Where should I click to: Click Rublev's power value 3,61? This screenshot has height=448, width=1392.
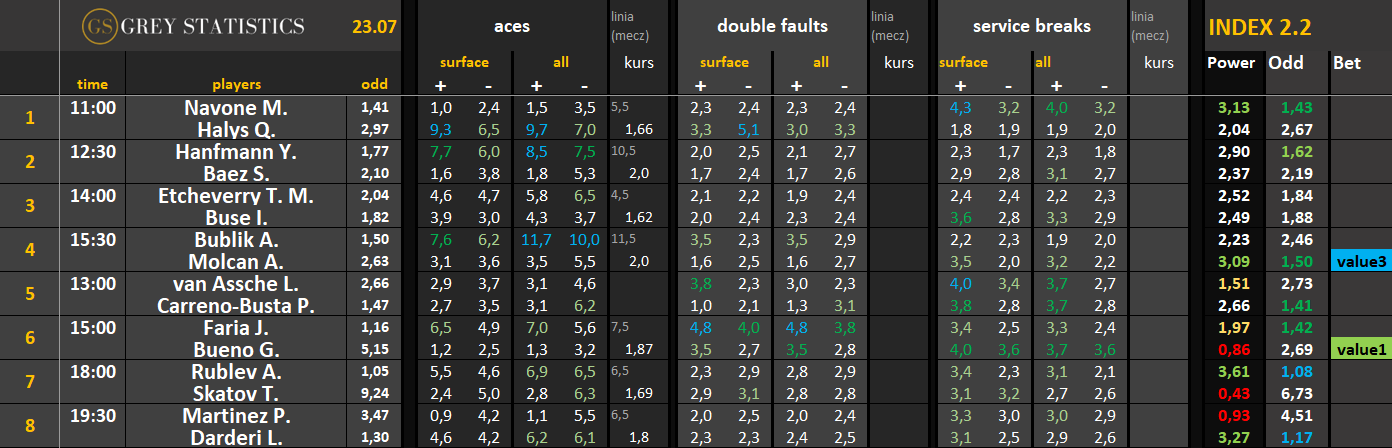(x=1235, y=371)
